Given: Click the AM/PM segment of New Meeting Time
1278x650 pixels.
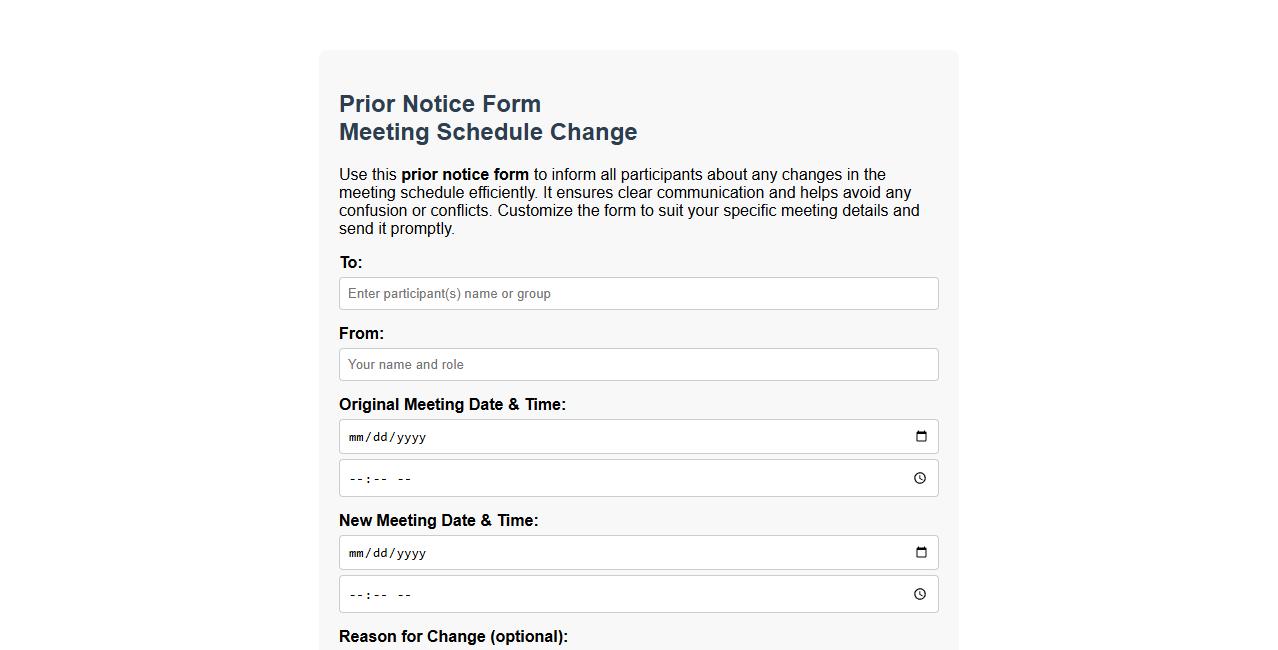Looking at the screenshot, I should (406, 593).
